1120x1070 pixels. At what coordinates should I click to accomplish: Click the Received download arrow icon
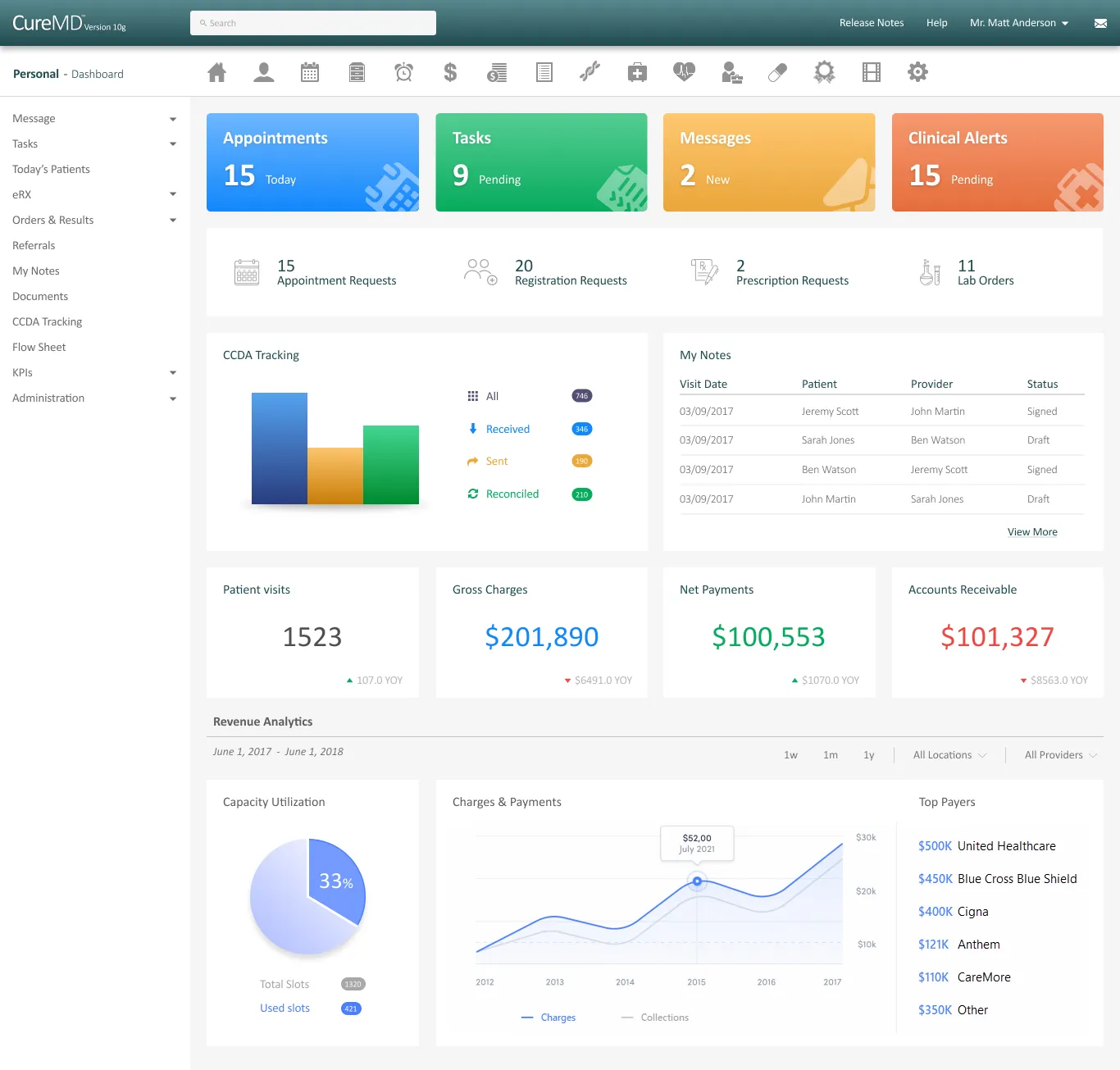(x=473, y=429)
